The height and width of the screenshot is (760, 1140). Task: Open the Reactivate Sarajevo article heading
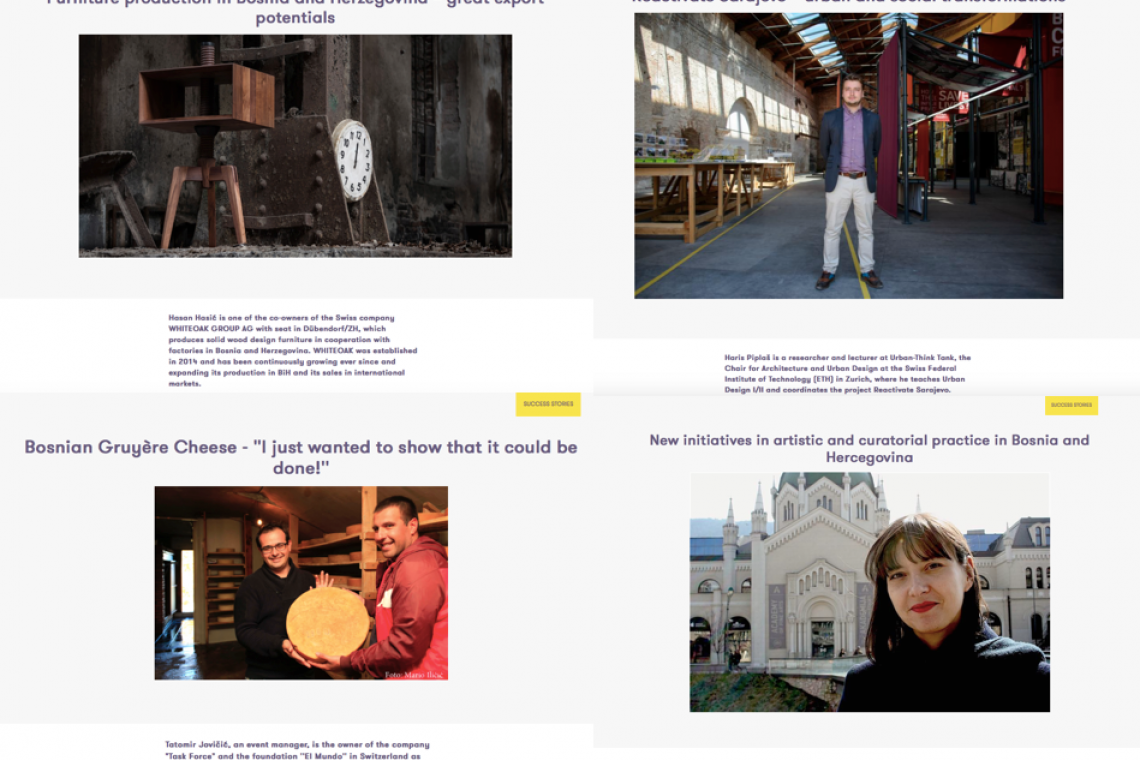coord(848,2)
